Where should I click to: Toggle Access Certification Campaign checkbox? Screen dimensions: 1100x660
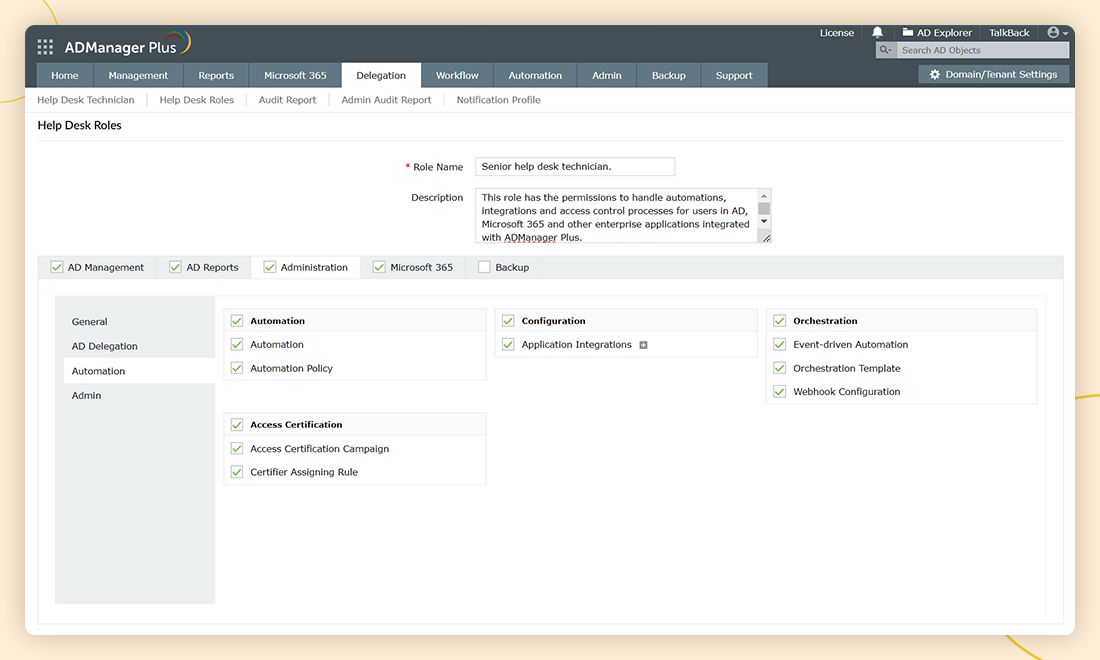[237, 449]
